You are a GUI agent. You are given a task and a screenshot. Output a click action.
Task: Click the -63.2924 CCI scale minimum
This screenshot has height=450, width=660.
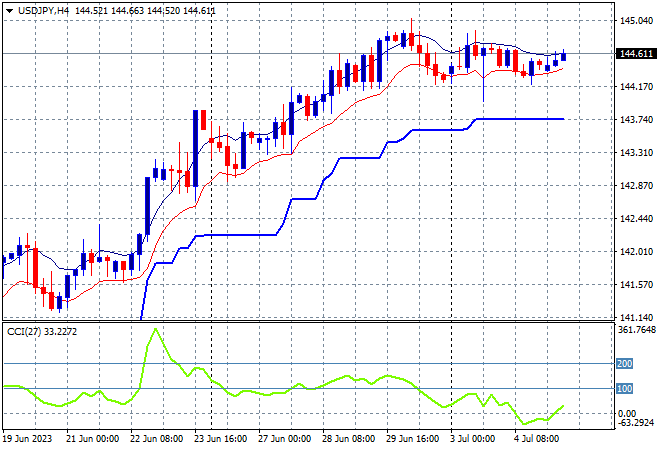(636, 422)
